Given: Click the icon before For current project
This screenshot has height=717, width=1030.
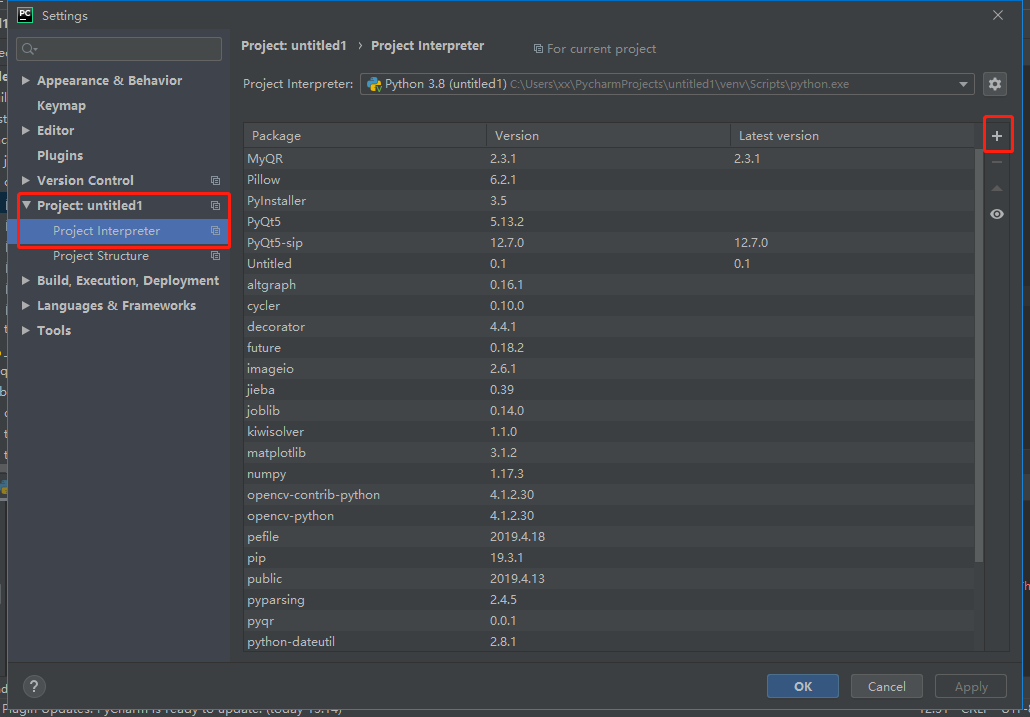Looking at the screenshot, I should 538,49.
